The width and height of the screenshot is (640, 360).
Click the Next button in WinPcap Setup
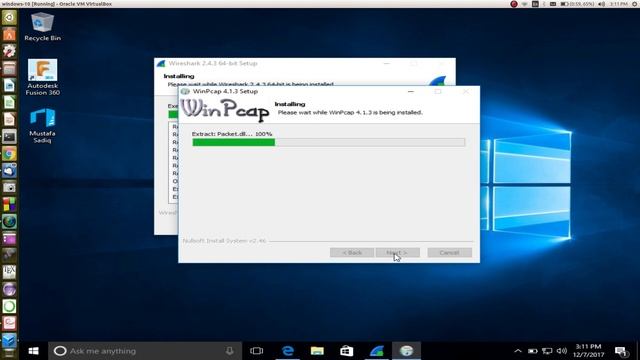tap(398, 253)
